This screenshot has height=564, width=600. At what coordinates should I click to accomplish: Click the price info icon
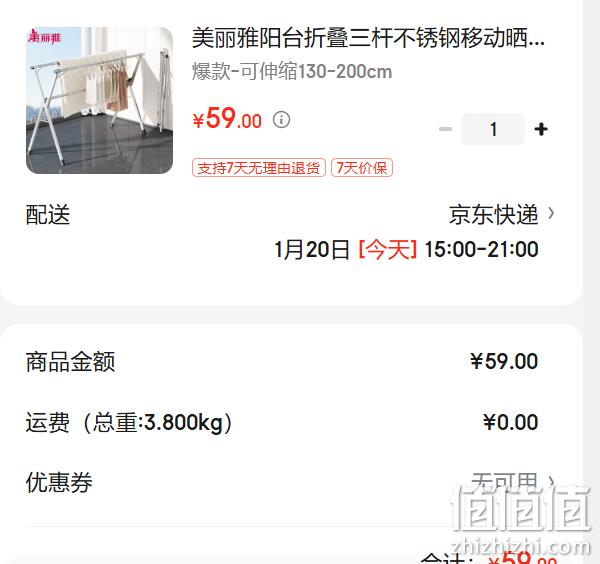[281, 120]
